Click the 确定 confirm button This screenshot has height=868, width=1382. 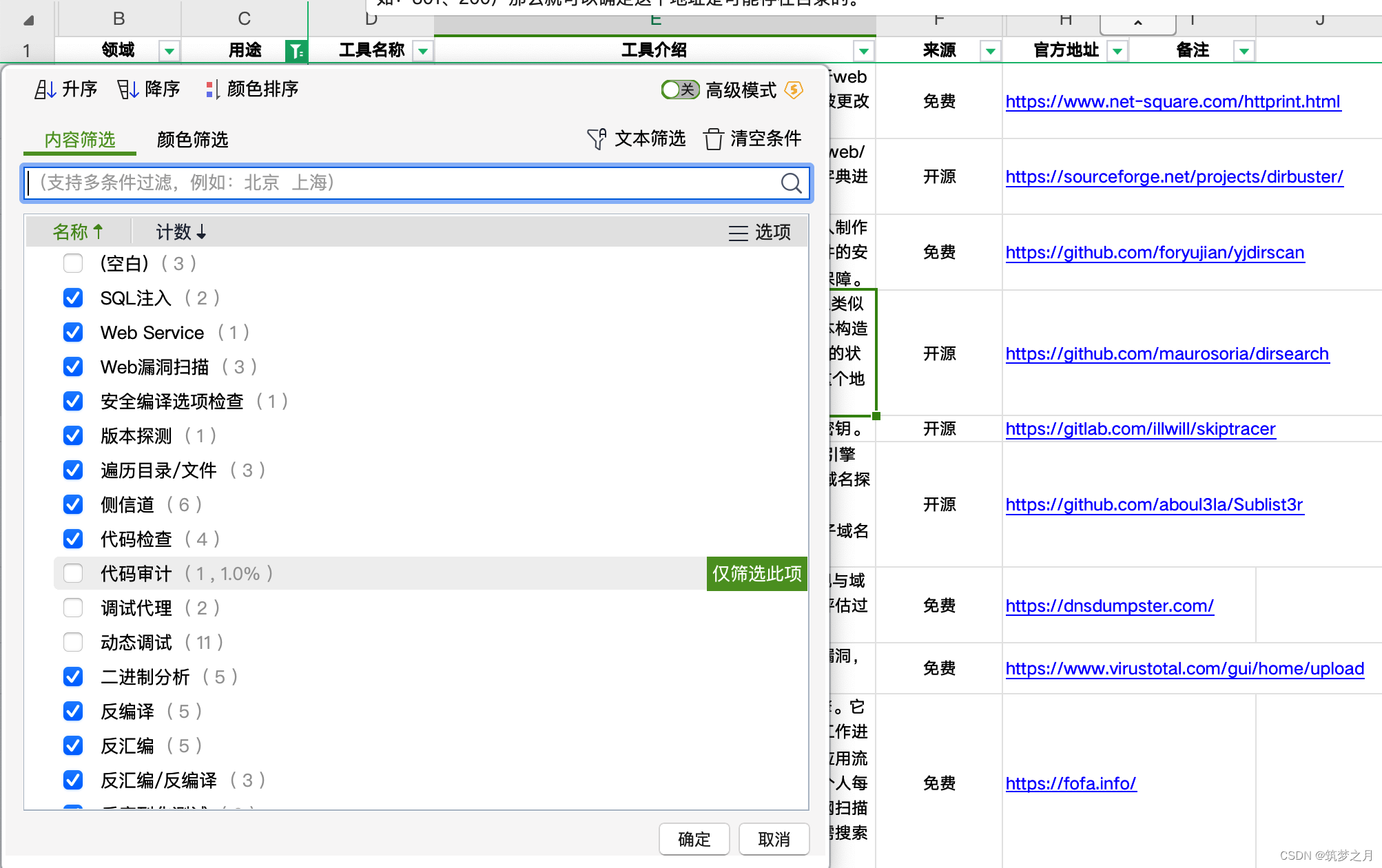[x=694, y=839]
